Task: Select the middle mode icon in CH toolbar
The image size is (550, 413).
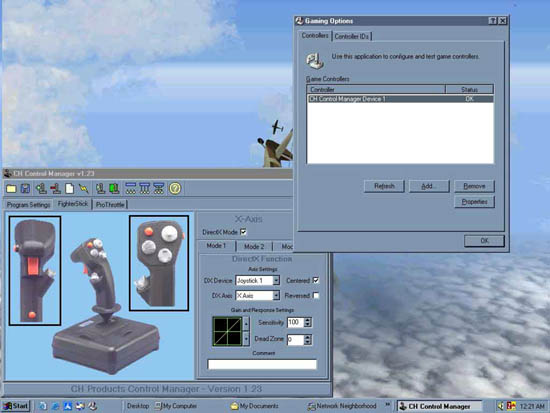Action: 145,189
